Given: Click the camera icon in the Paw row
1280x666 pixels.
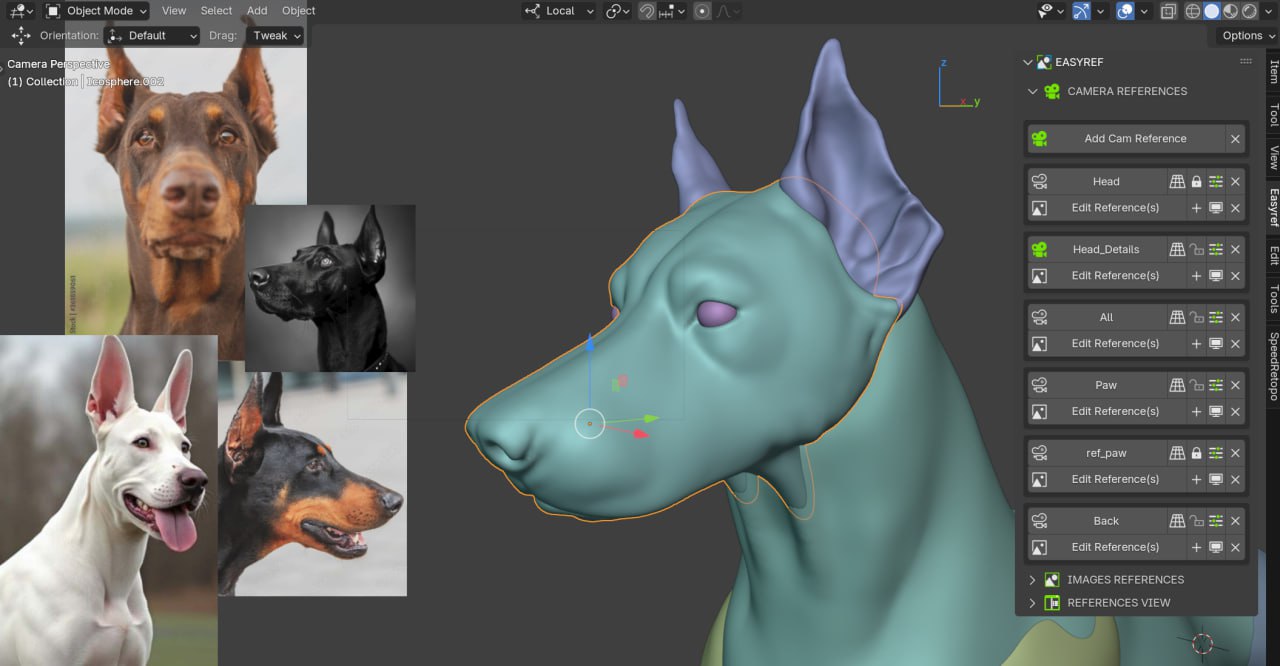Looking at the screenshot, I should coord(1039,386).
